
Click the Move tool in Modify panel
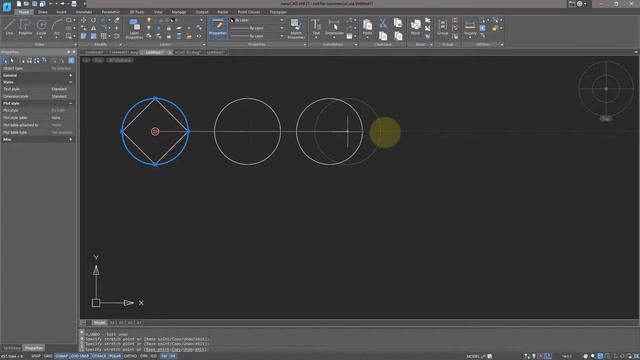pyautogui.click(x=83, y=20)
